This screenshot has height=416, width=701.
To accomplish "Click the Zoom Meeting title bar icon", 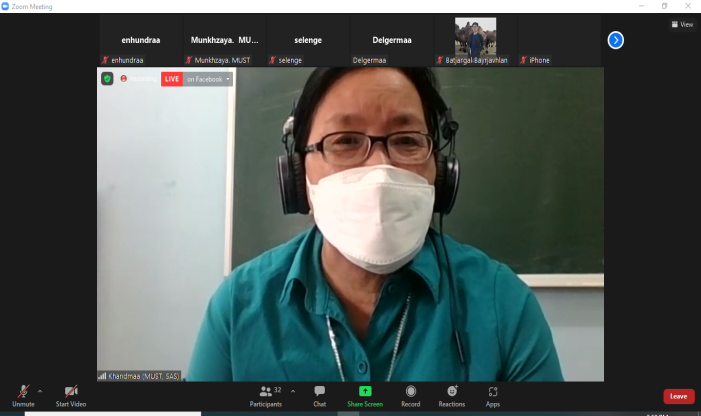I will point(5,6).
